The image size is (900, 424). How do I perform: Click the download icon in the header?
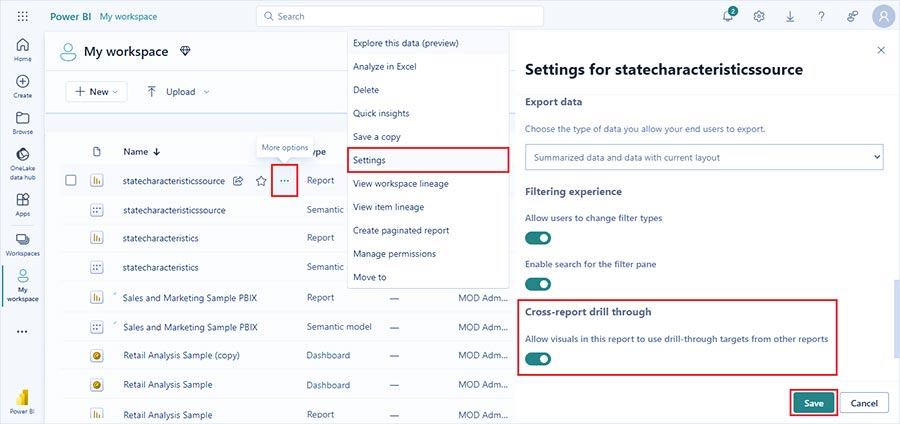click(790, 17)
